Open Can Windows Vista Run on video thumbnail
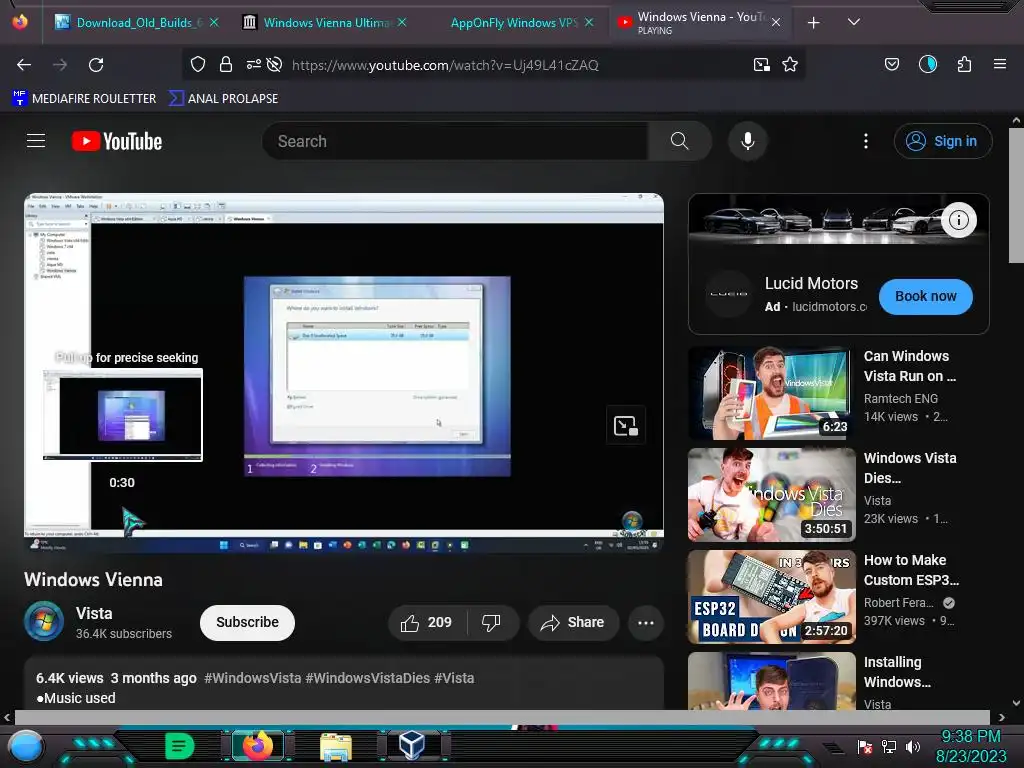 pyautogui.click(x=771, y=393)
